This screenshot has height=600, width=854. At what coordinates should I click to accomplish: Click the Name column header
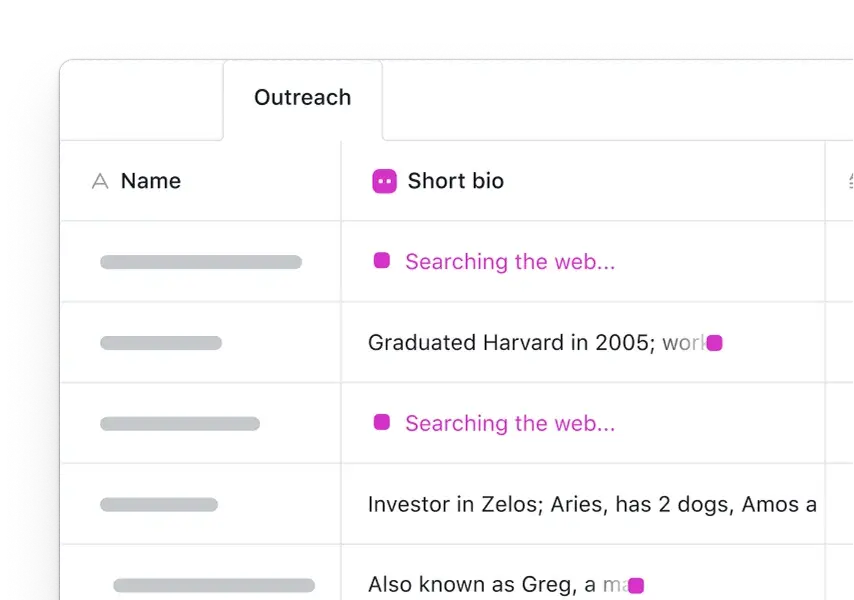click(150, 181)
